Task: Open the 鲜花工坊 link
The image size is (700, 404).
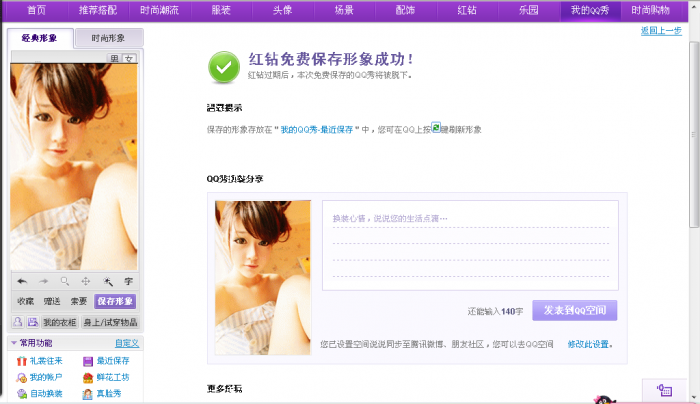Action: (113, 378)
